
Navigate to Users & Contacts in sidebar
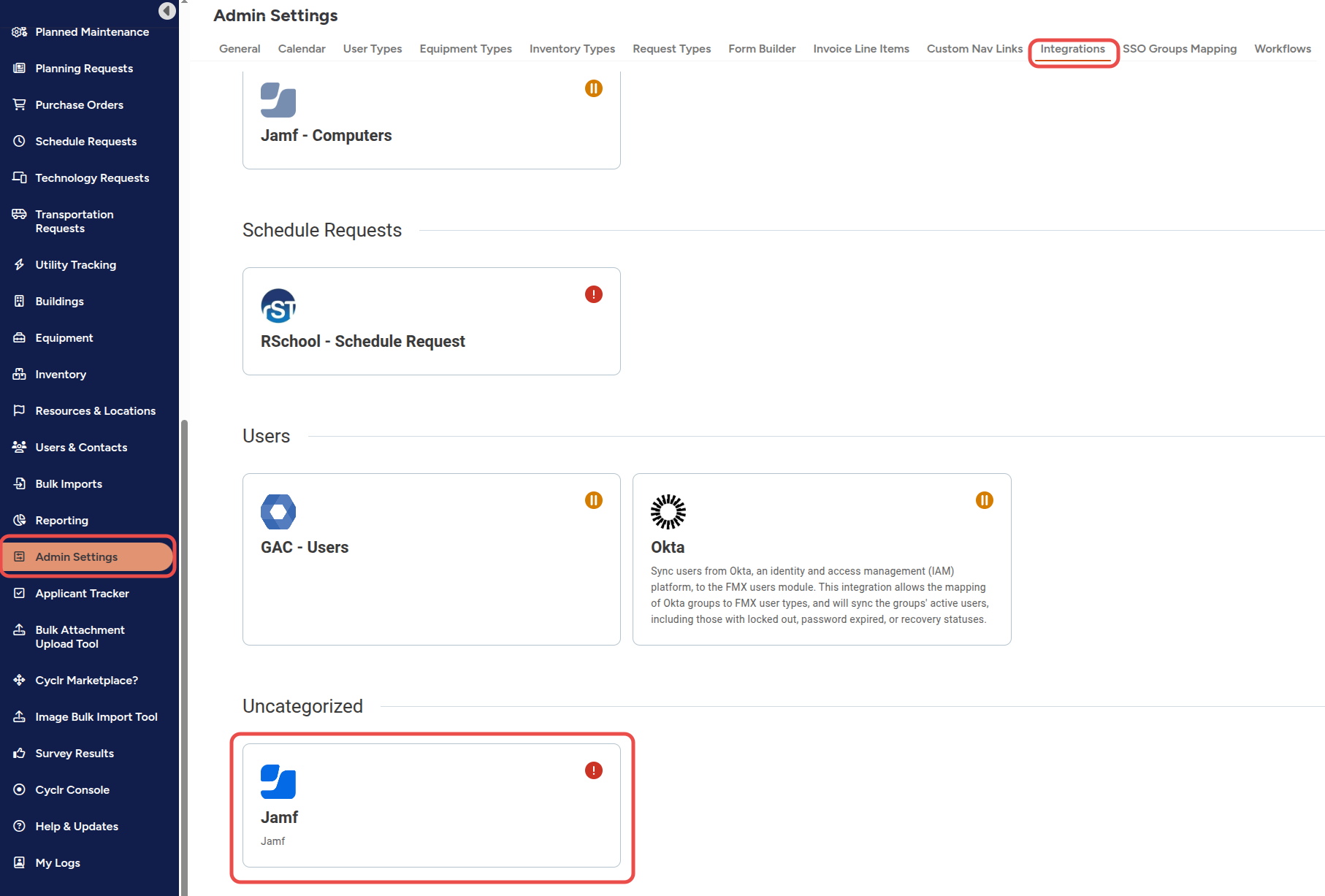pyautogui.click(x=81, y=448)
